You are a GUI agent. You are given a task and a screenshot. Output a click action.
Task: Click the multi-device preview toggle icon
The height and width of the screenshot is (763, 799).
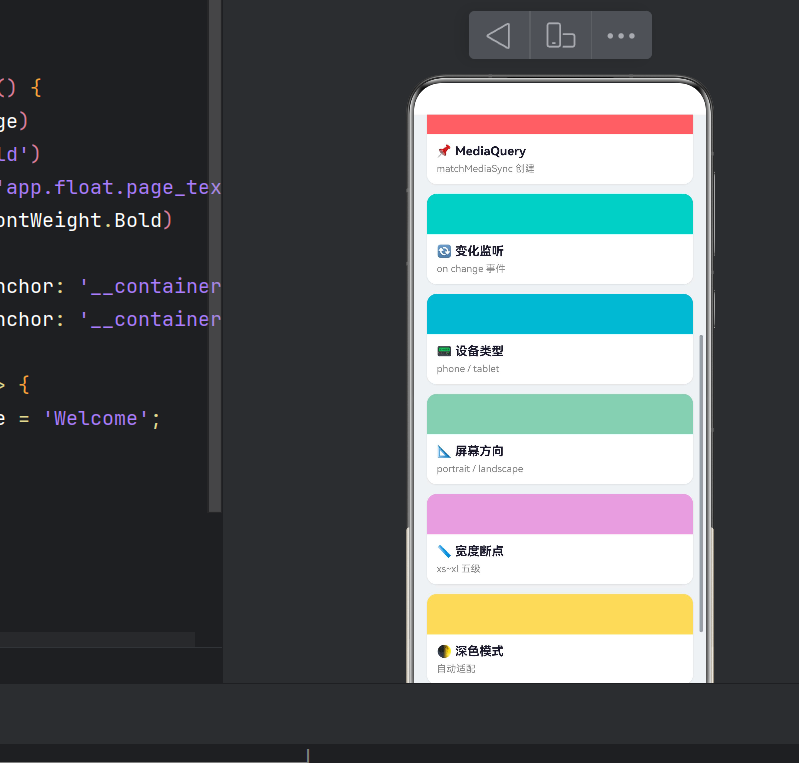click(561, 36)
